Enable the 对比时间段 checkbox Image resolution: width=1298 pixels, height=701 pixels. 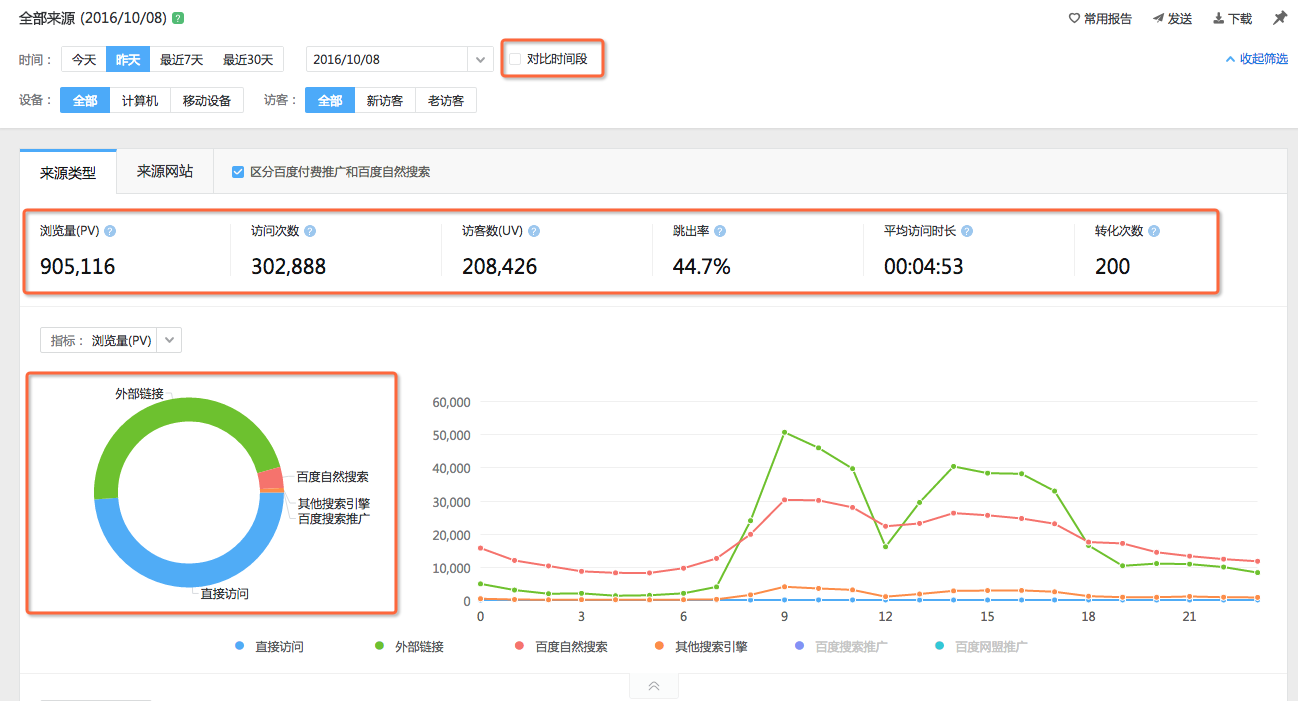[515, 59]
